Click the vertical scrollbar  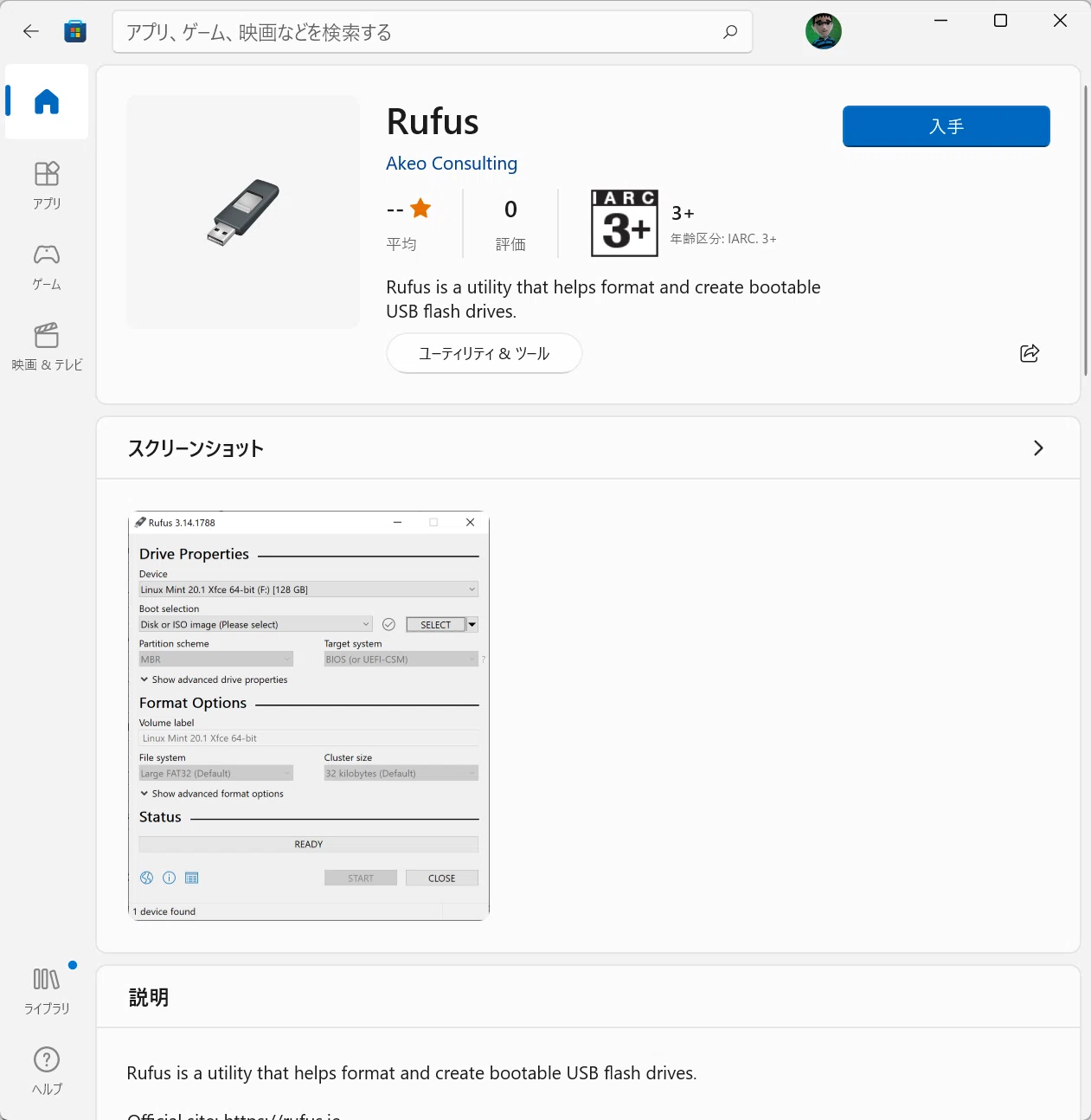(1086, 230)
